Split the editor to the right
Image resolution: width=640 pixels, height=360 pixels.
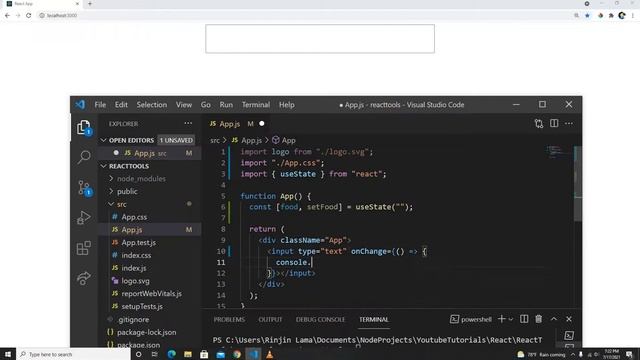point(554,123)
